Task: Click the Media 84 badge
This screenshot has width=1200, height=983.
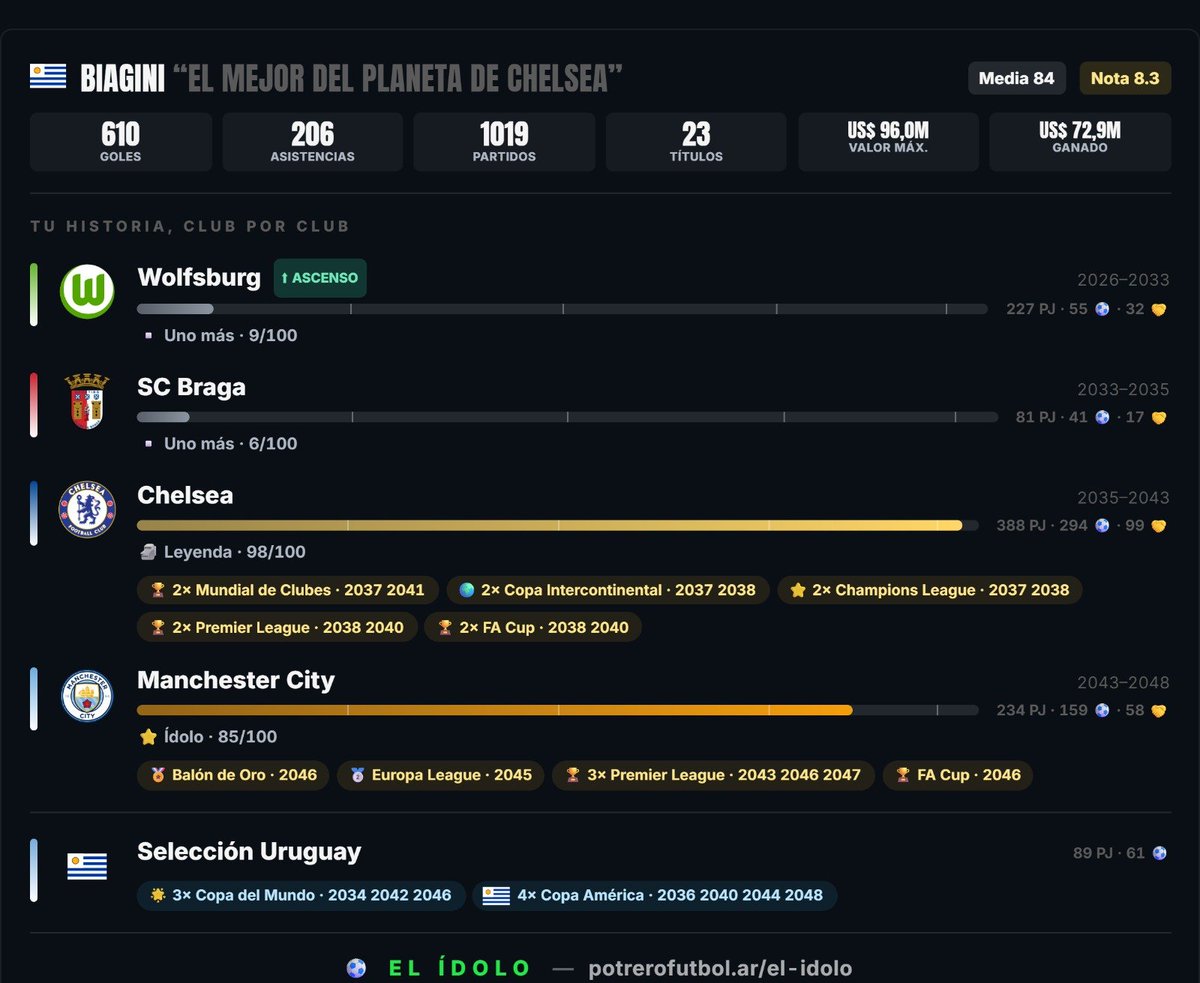Action: tap(1017, 78)
